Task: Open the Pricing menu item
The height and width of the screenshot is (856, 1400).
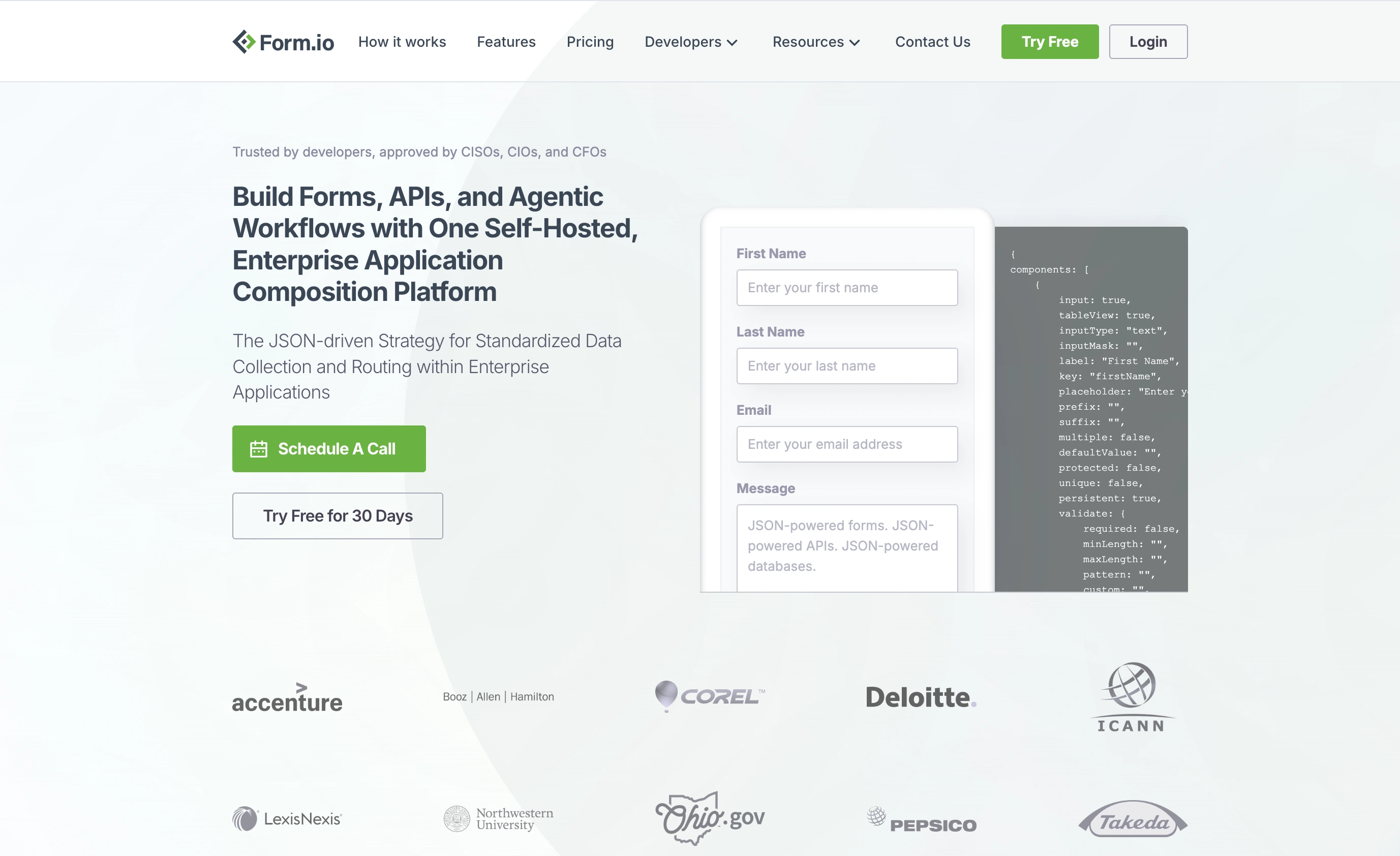Action: click(x=590, y=42)
